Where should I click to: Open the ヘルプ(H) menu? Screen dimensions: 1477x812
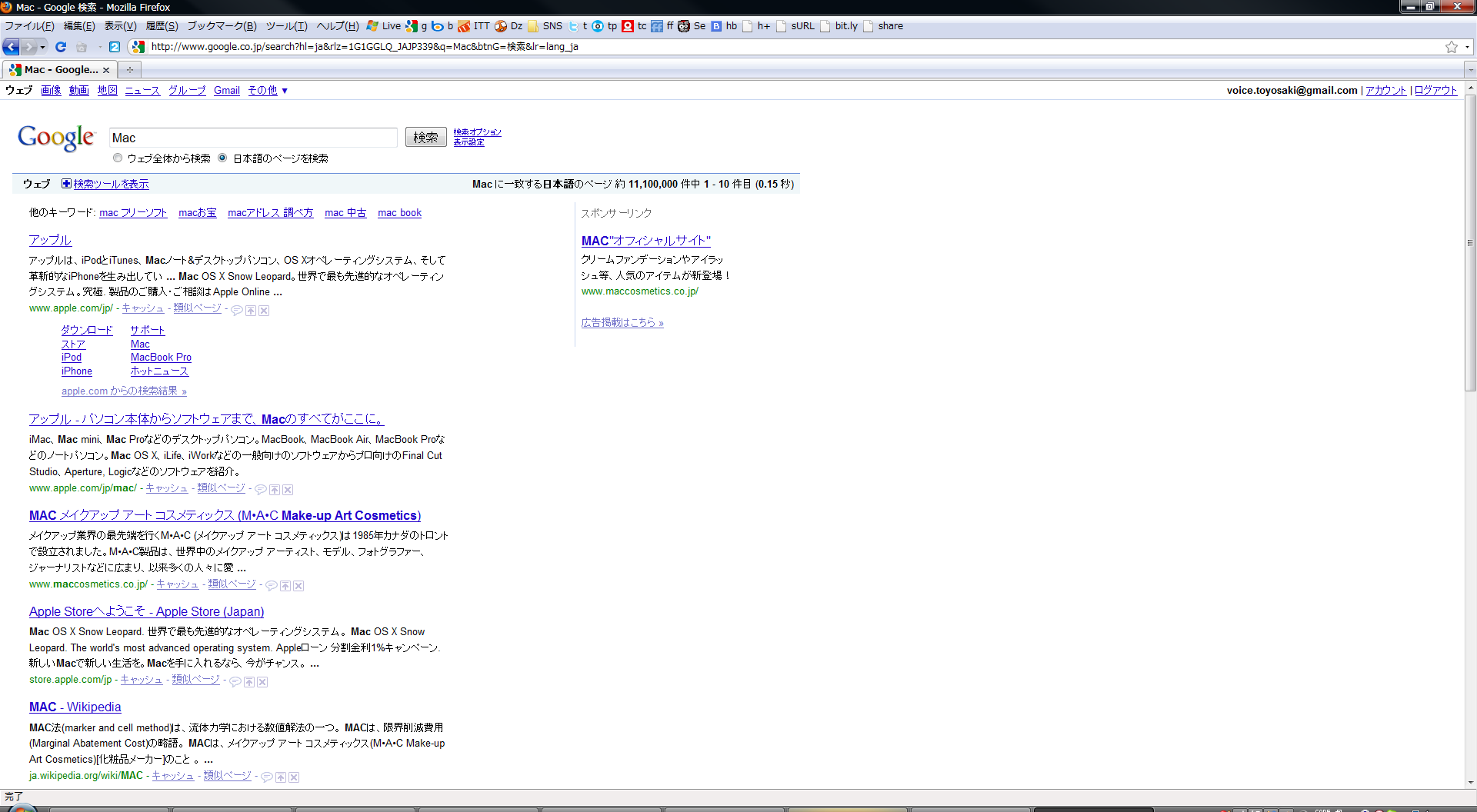[338, 26]
